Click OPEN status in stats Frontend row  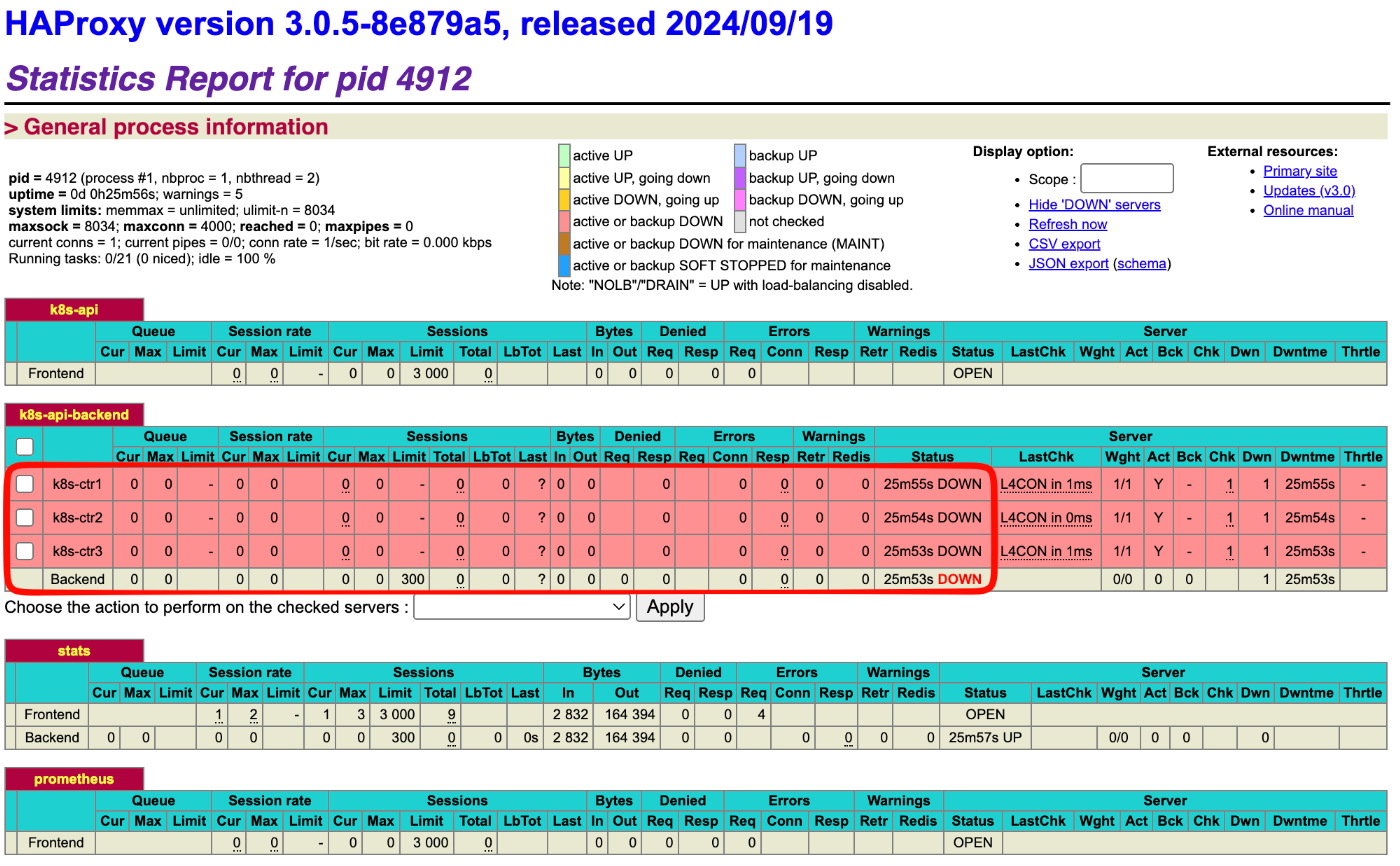point(985,714)
